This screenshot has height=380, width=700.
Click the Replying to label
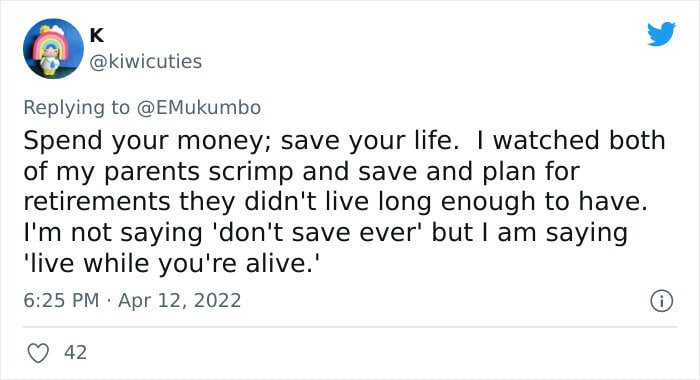point(76,108)
